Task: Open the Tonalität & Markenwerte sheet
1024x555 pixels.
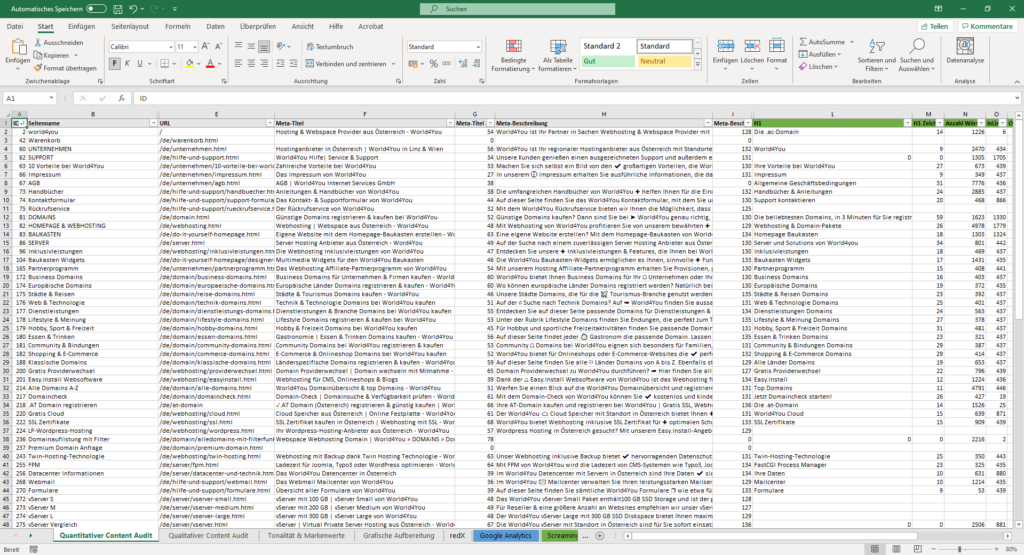Action: coord(306,535)
